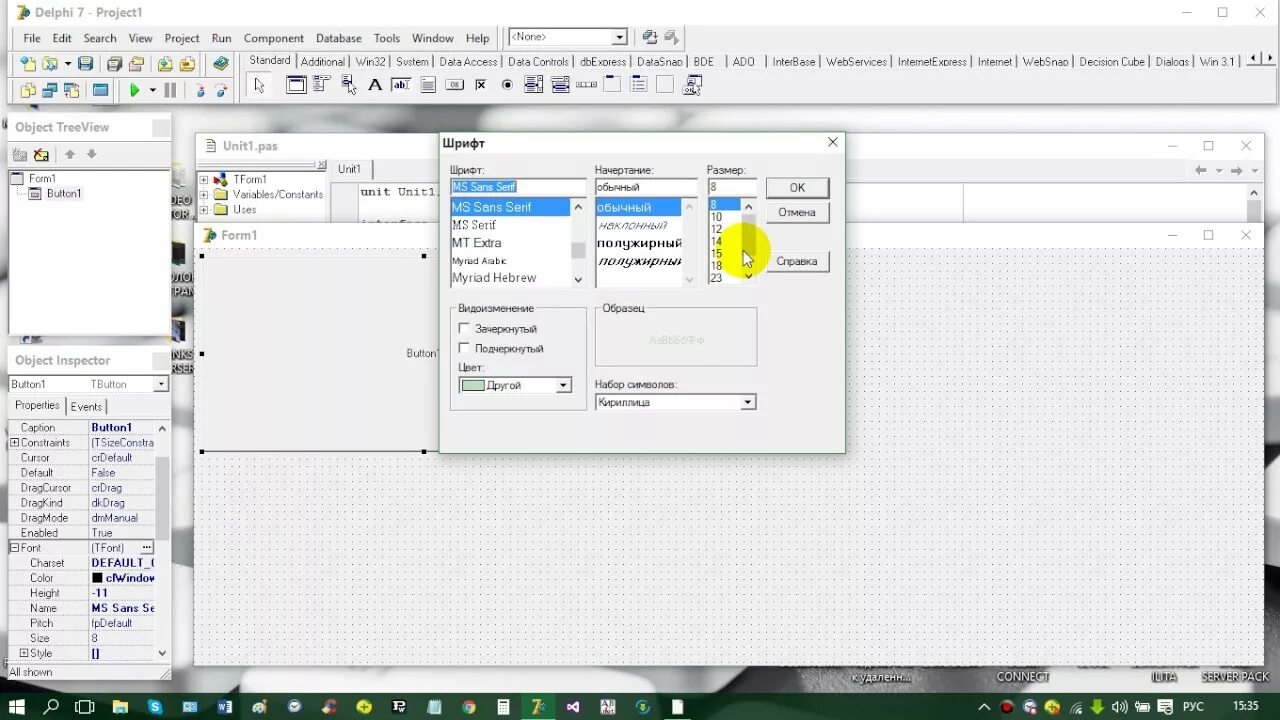The width and height of the screenshot is (1280, 720).
Task: Click the Toggle Form/Unit icon
Action: tap(71, 90)
